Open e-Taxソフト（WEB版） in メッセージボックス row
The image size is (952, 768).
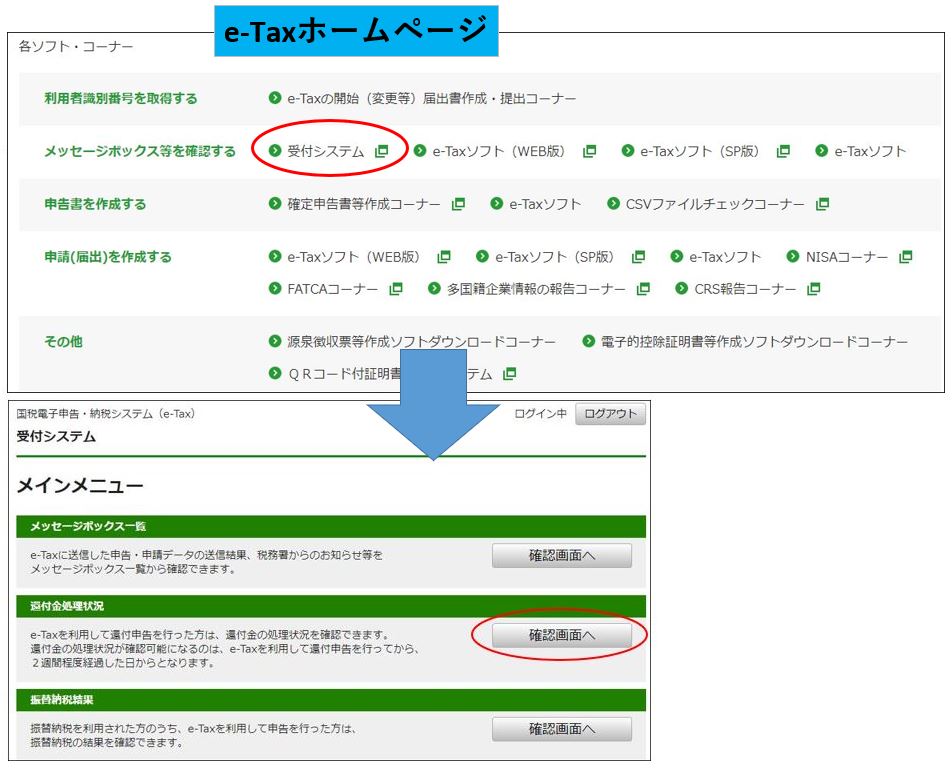pos(498,151)
